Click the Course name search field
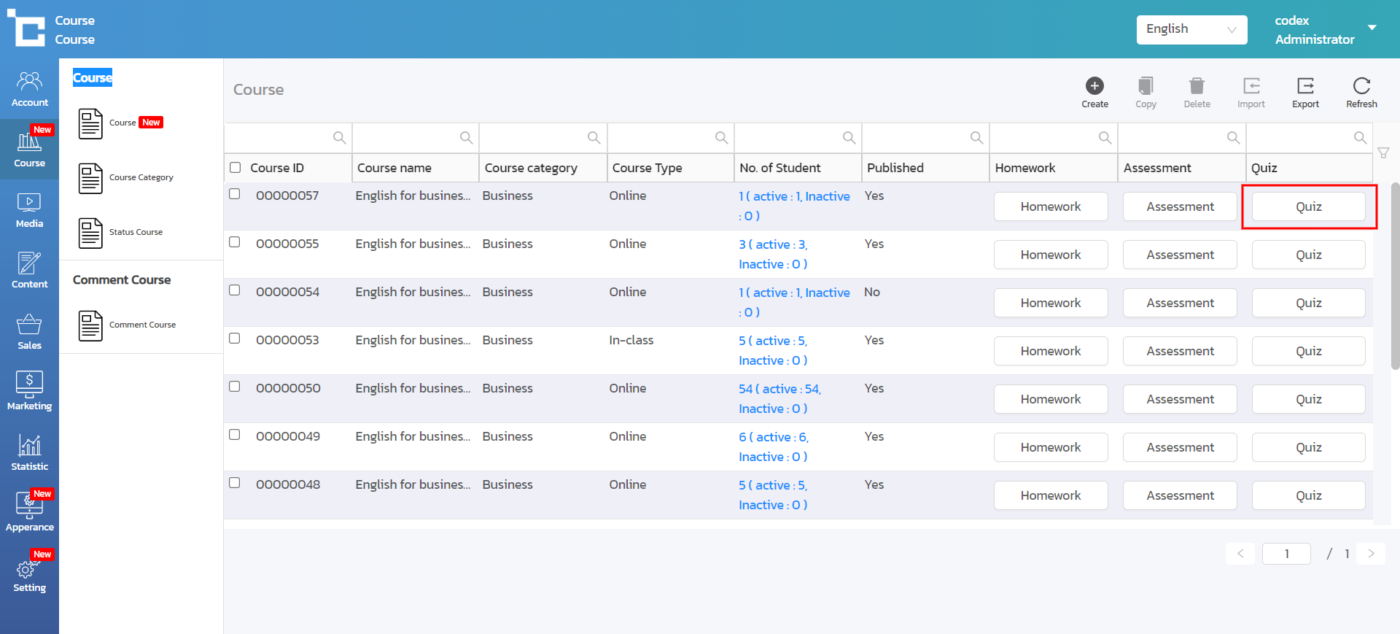Viewport: 1400px width, 634px height. pyautogui.click(x=405, y=137)
